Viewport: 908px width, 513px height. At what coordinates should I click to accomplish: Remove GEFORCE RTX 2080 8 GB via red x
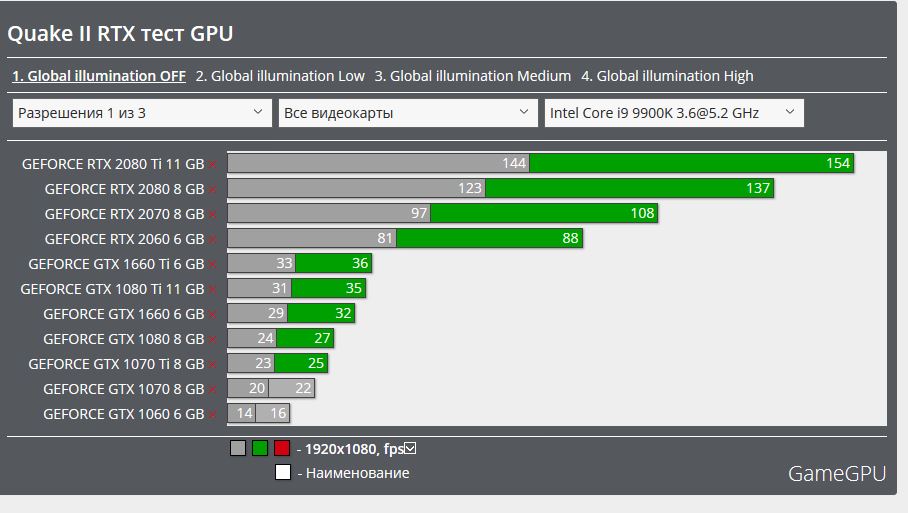213,190
